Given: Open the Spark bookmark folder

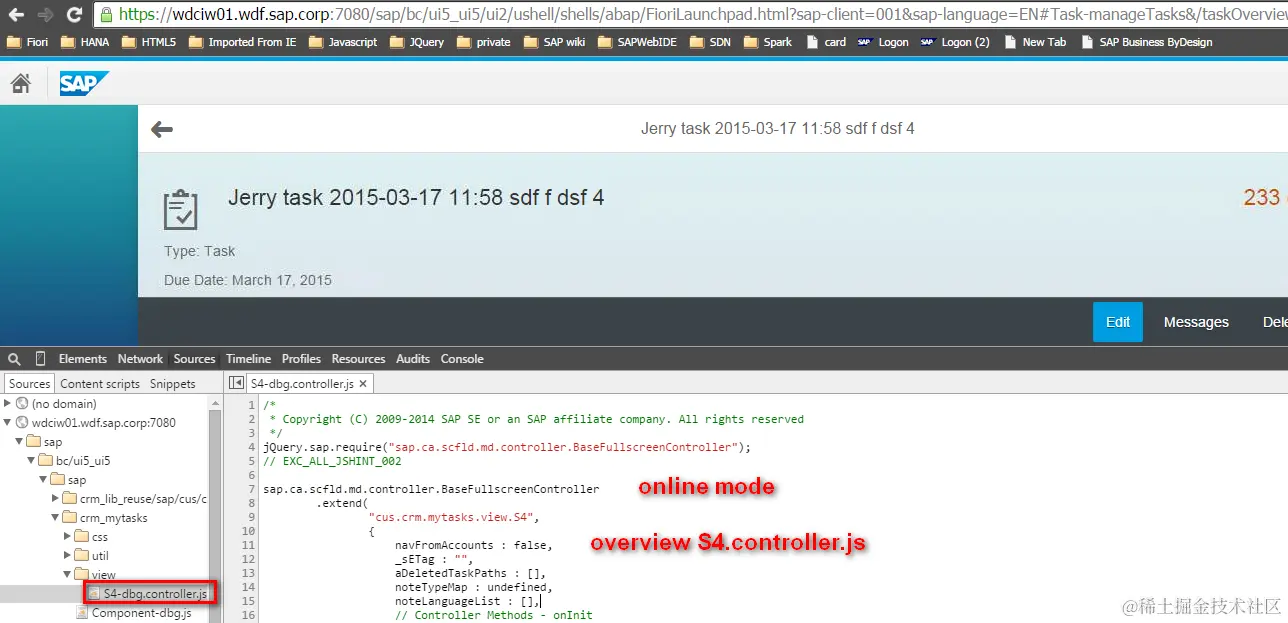Looking at the screenshot, I should click(767, 42).
